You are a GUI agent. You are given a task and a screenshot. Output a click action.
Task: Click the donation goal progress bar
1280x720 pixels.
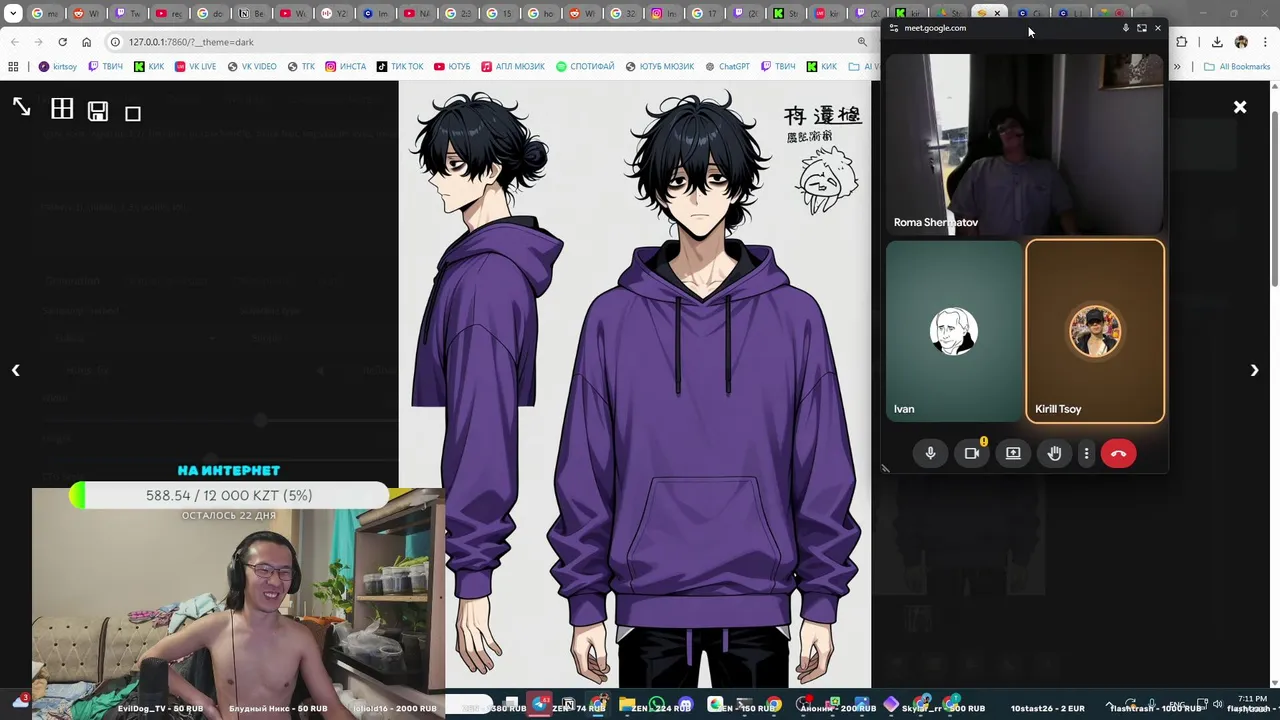pyautogui.click(x=228, y=496)
